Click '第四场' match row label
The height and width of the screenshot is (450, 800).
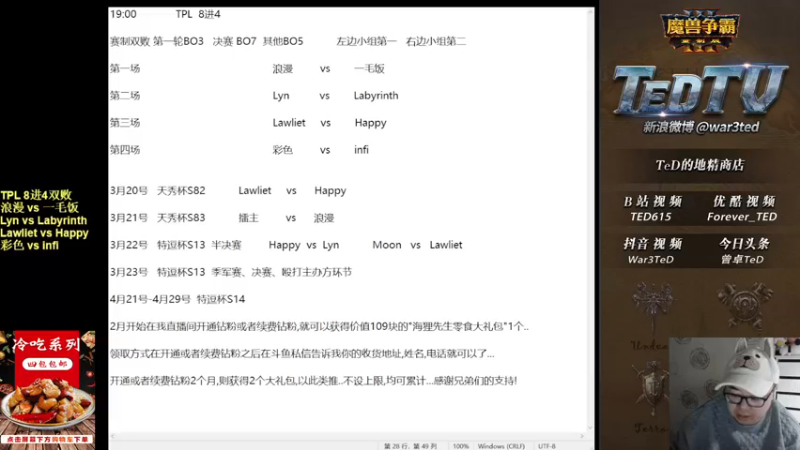point(125,150)
